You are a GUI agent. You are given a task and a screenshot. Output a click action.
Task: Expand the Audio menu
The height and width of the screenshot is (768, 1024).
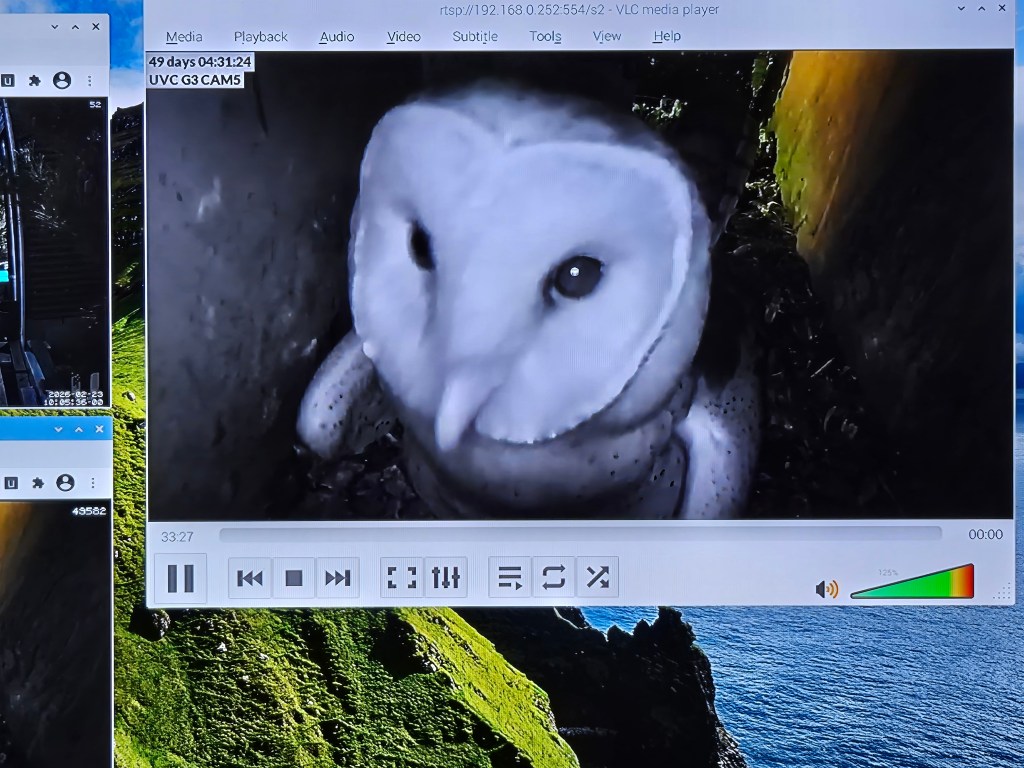coord(337,37)
